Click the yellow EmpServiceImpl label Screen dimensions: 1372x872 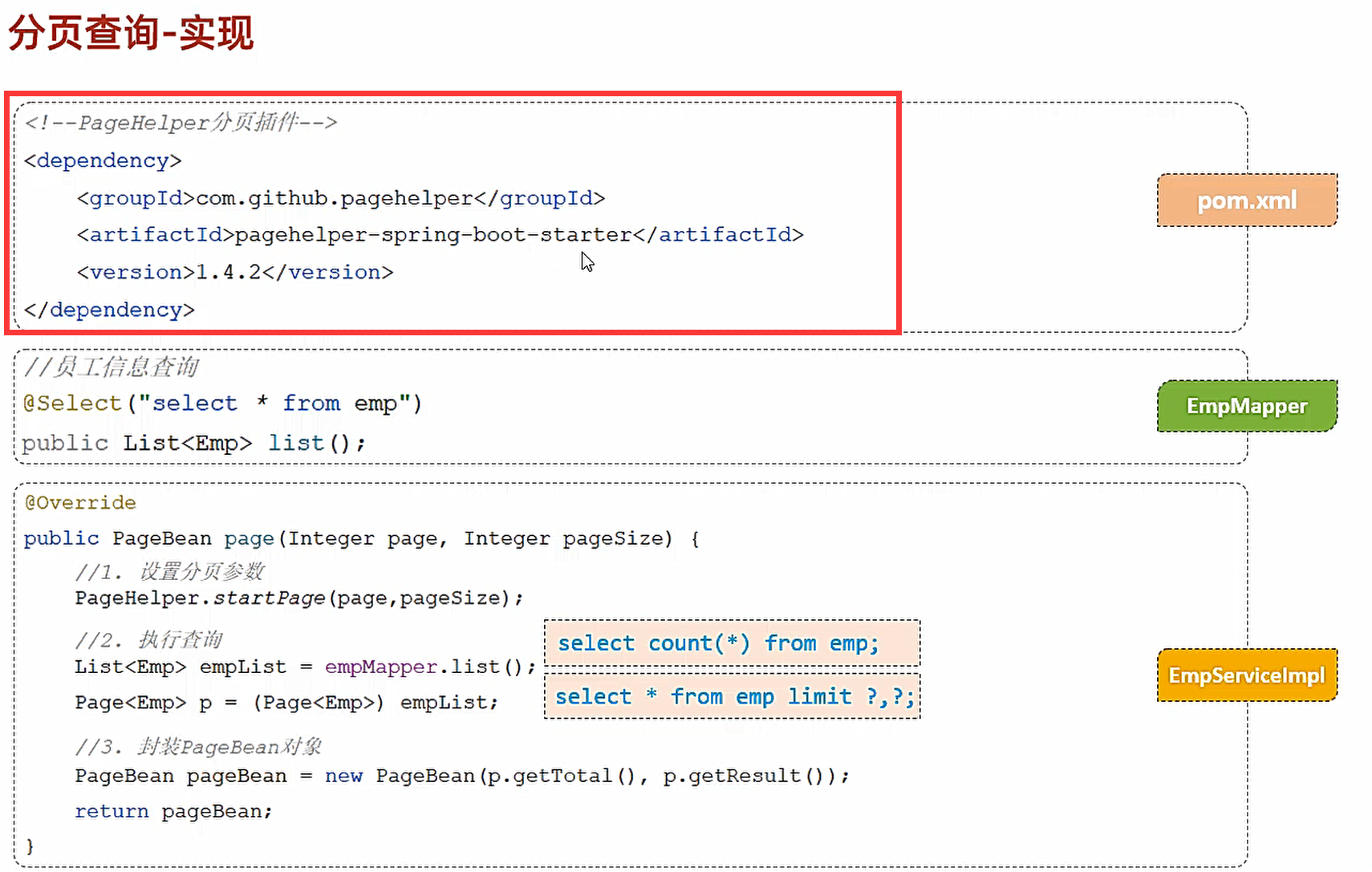point(1247,675)
